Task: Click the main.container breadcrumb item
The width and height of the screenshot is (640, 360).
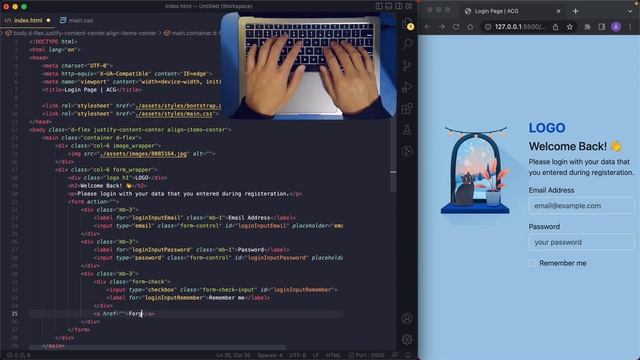Action: tap(192, 33)
